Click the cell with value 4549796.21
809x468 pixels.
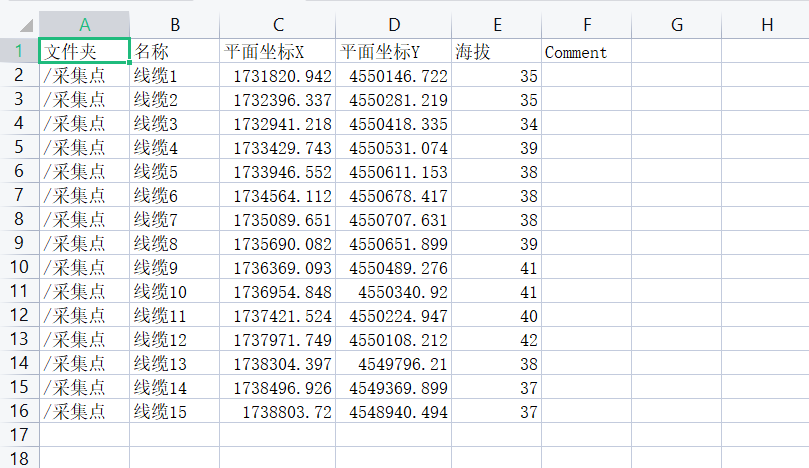pos(393,363)
